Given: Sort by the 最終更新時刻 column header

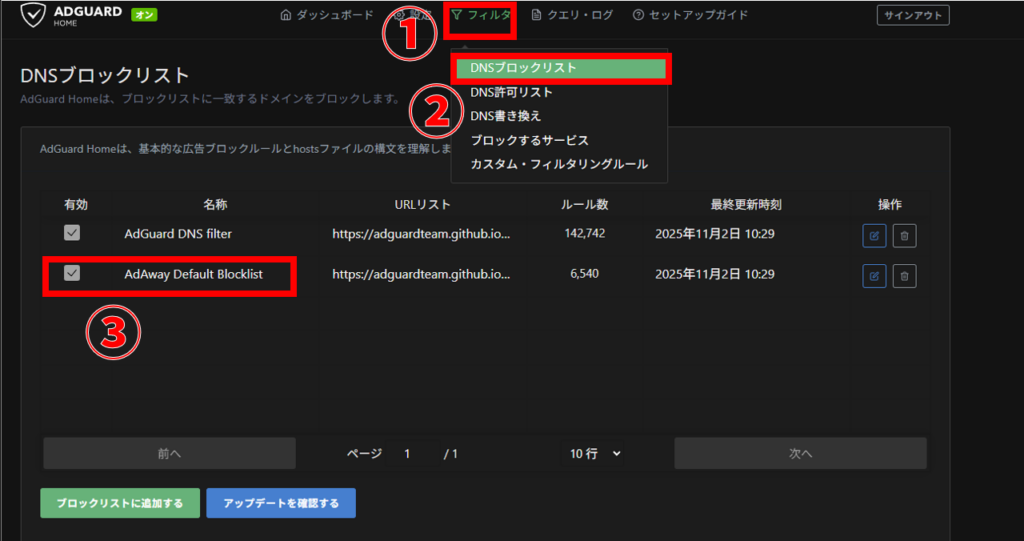Looking at the screenshot, I should coord(746,205).
